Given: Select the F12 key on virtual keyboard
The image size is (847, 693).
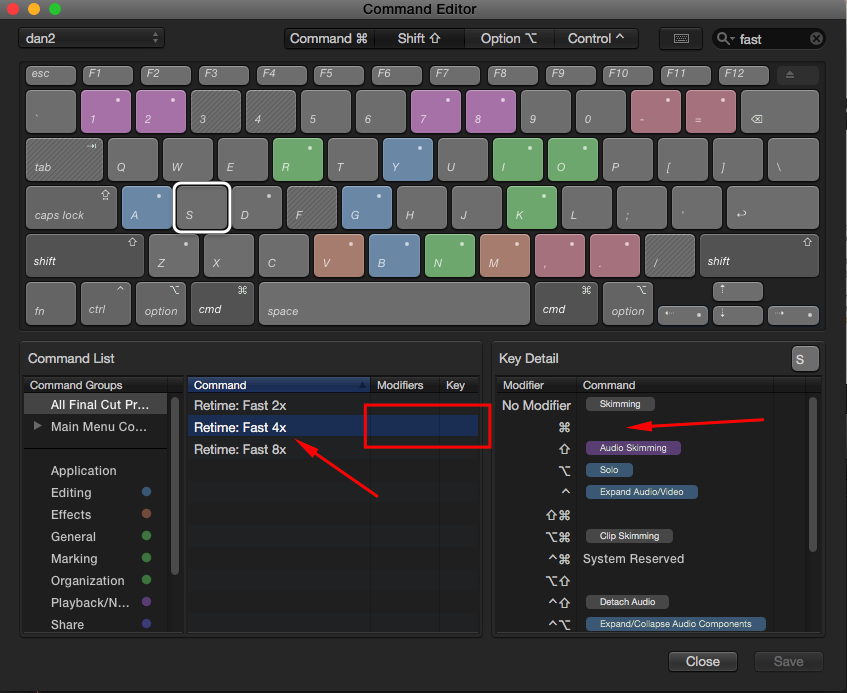Looking at the screenshot, I should click(x=743, y=75).
